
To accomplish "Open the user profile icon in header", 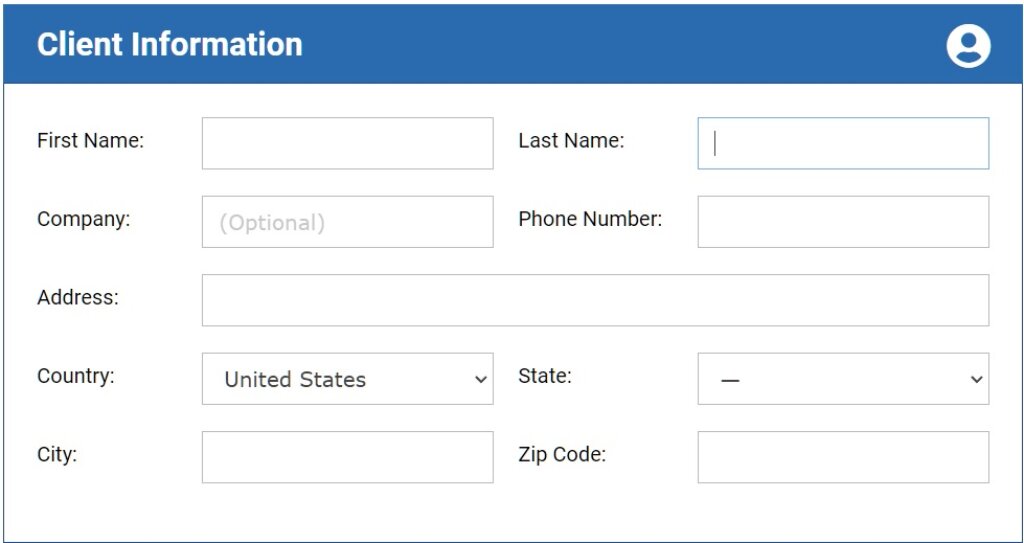I will pos(968,46).
